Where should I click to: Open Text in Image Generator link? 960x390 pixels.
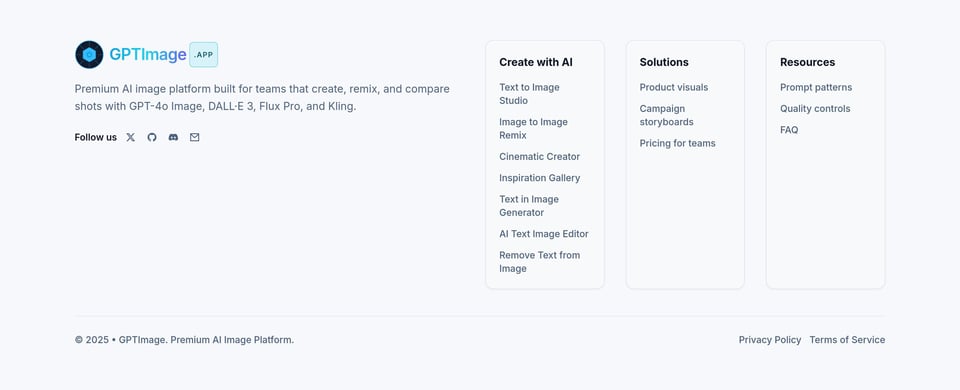(x=529, y=206)
